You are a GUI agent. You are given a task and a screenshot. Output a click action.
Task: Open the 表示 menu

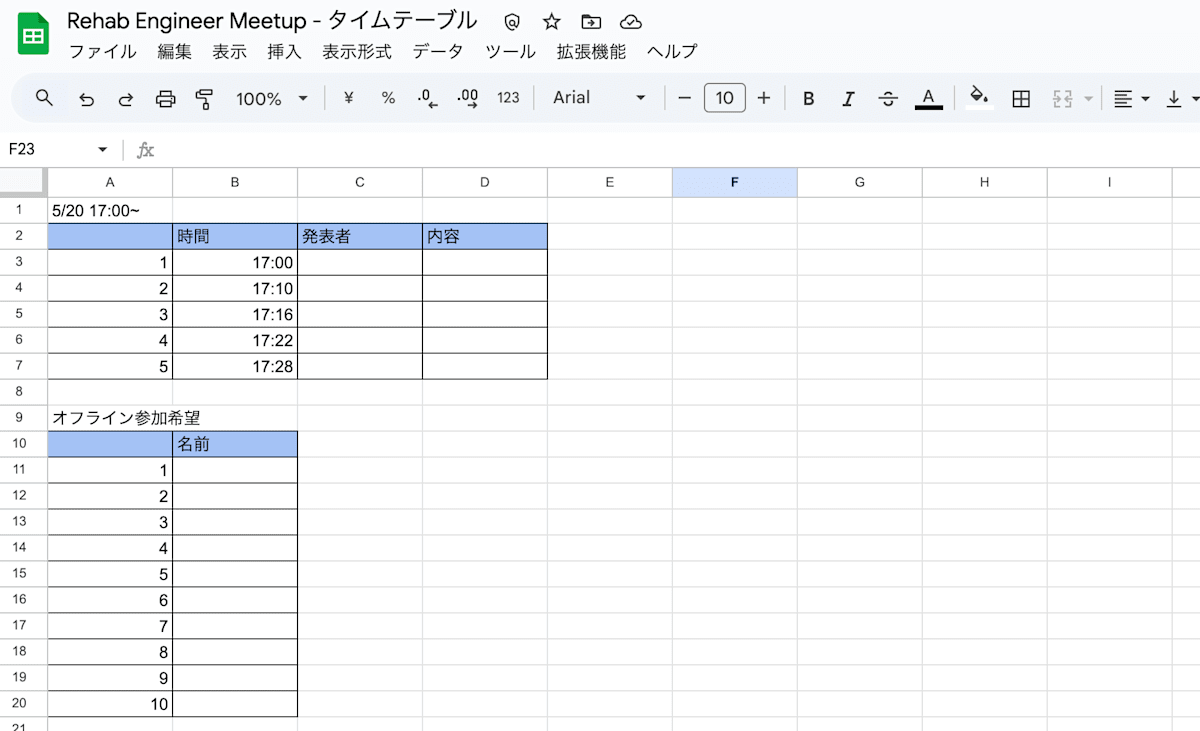(230, 52)
